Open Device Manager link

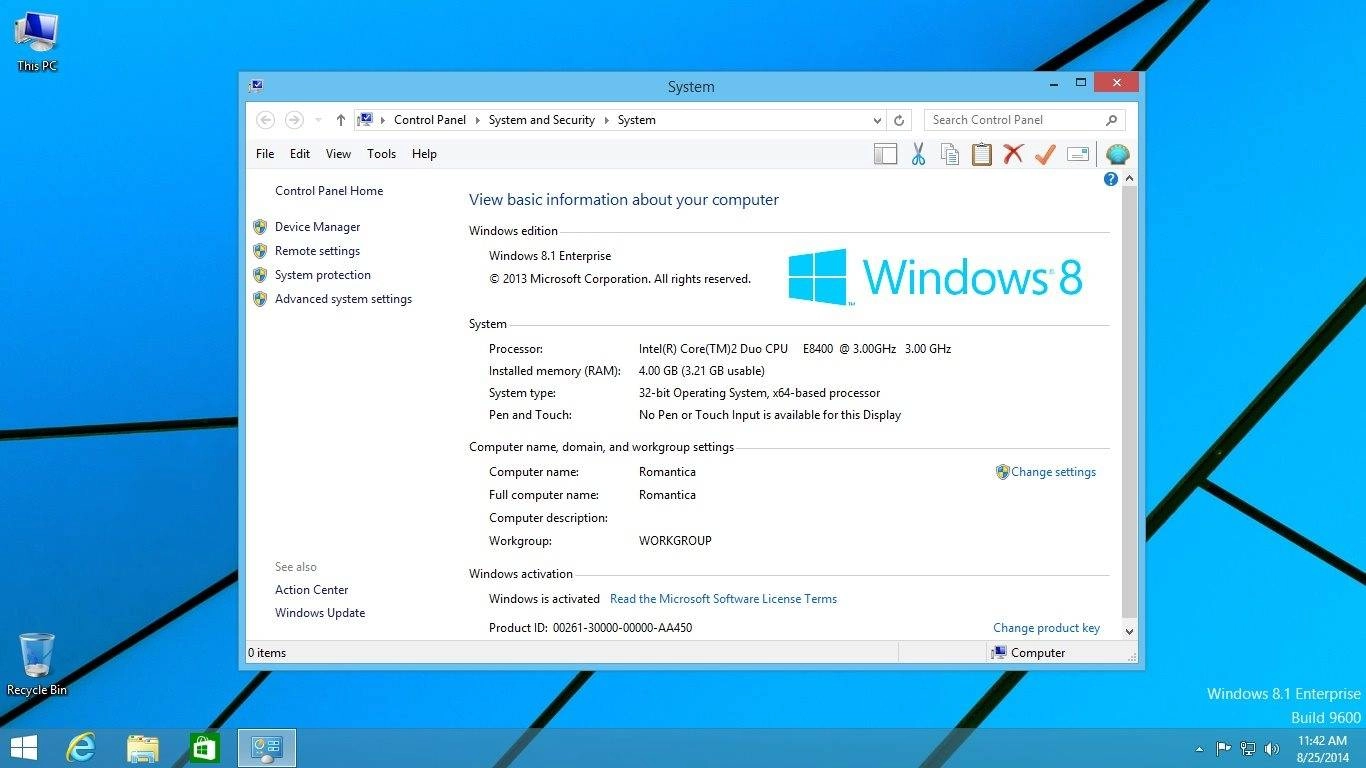tap(317, 227)
